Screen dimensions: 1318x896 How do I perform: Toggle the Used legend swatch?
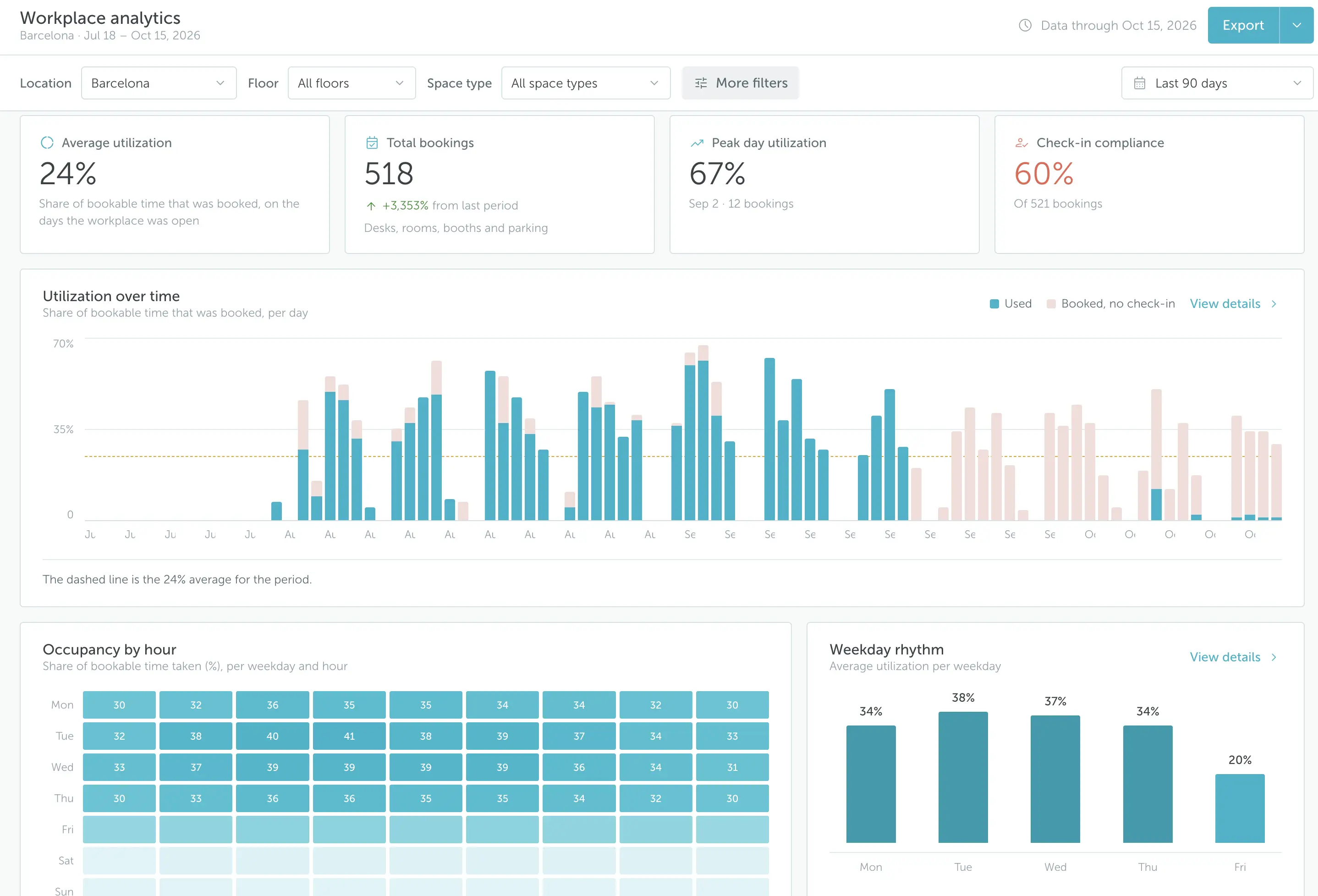click(994, 304)
